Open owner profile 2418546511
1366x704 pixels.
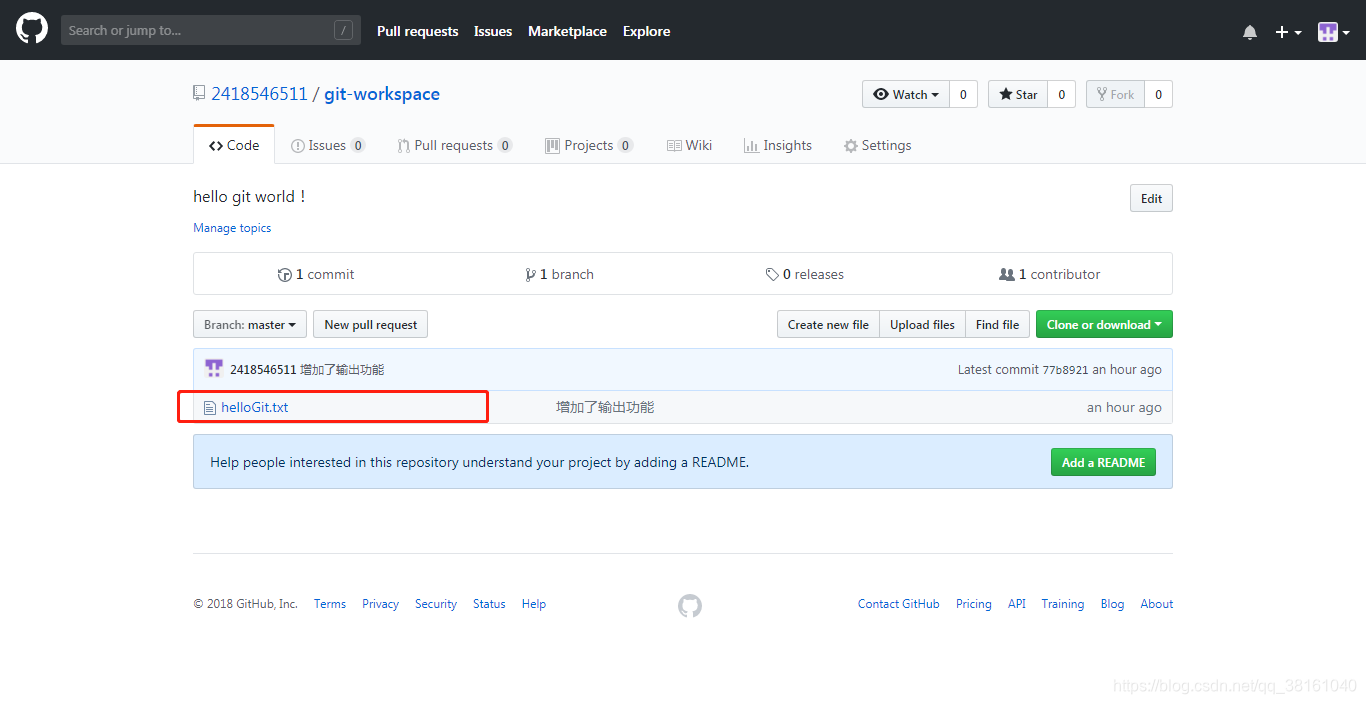(259, 94)
